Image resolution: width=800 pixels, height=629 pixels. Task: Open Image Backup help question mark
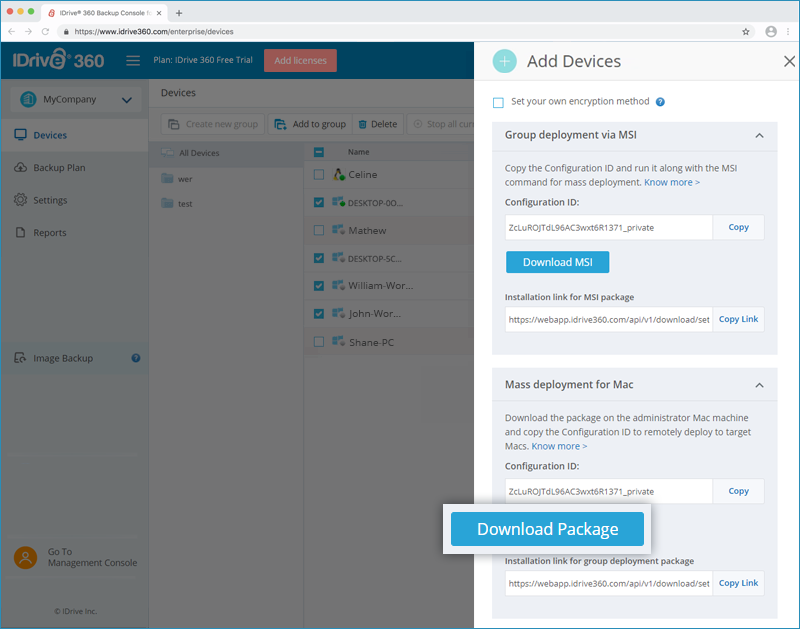(x=136, y=358)
